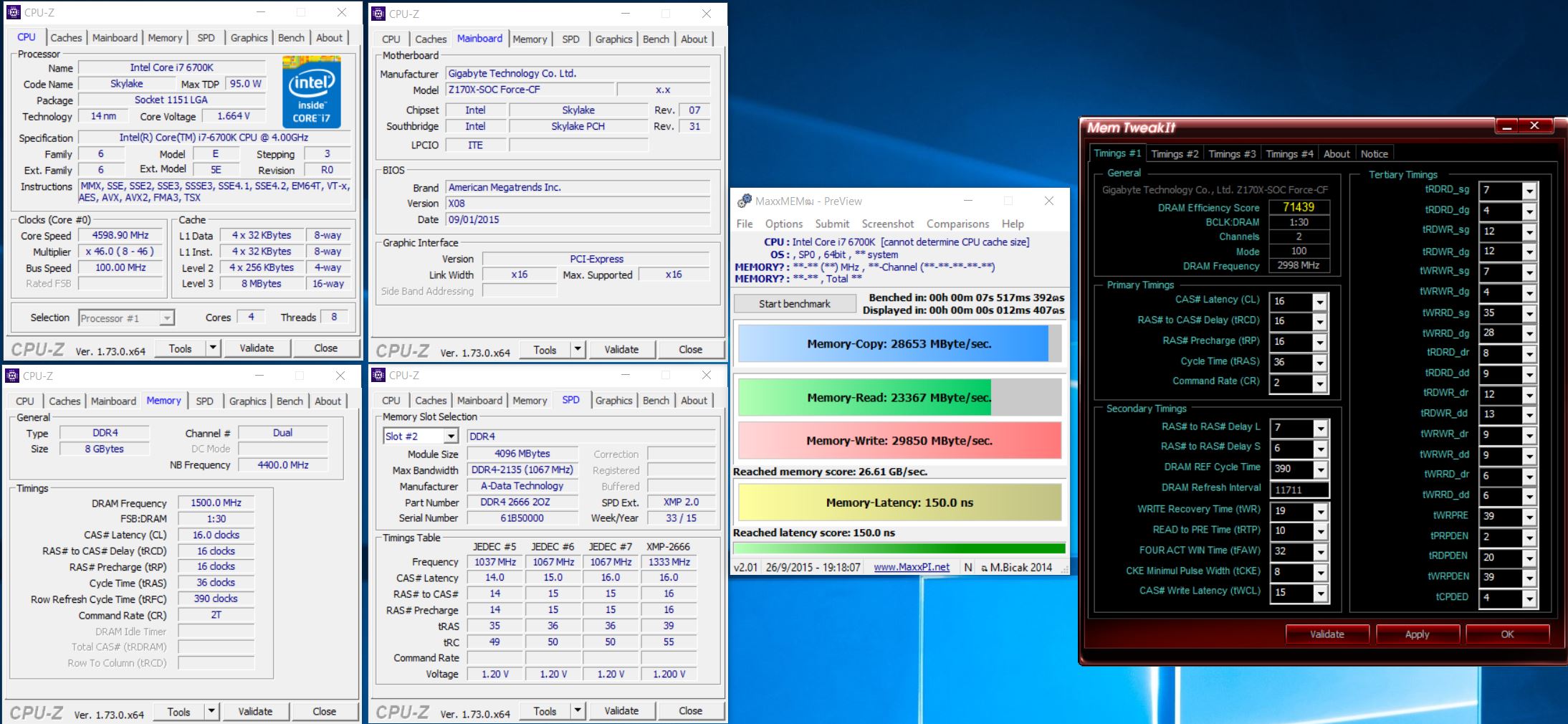Open the tWRPRE dropdown arrow
1568x724 pixels.
[x=1529, y=517]
